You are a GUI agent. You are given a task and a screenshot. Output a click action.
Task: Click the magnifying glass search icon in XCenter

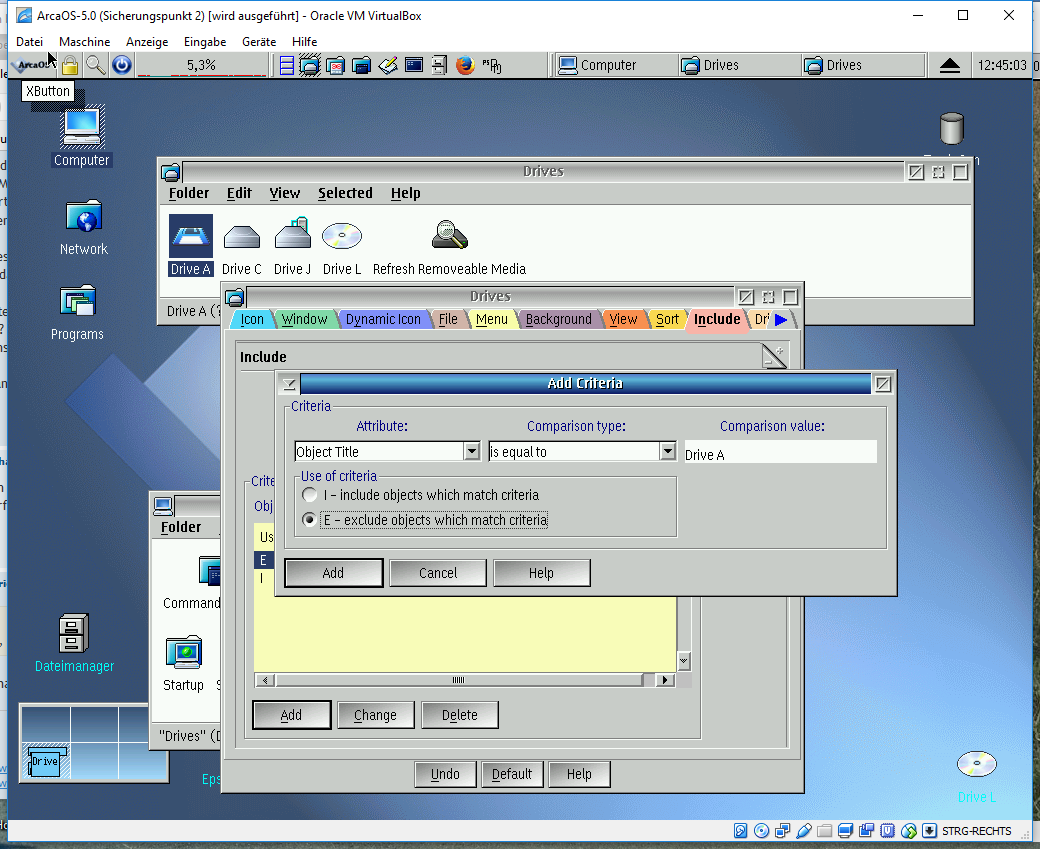point(96,65)
